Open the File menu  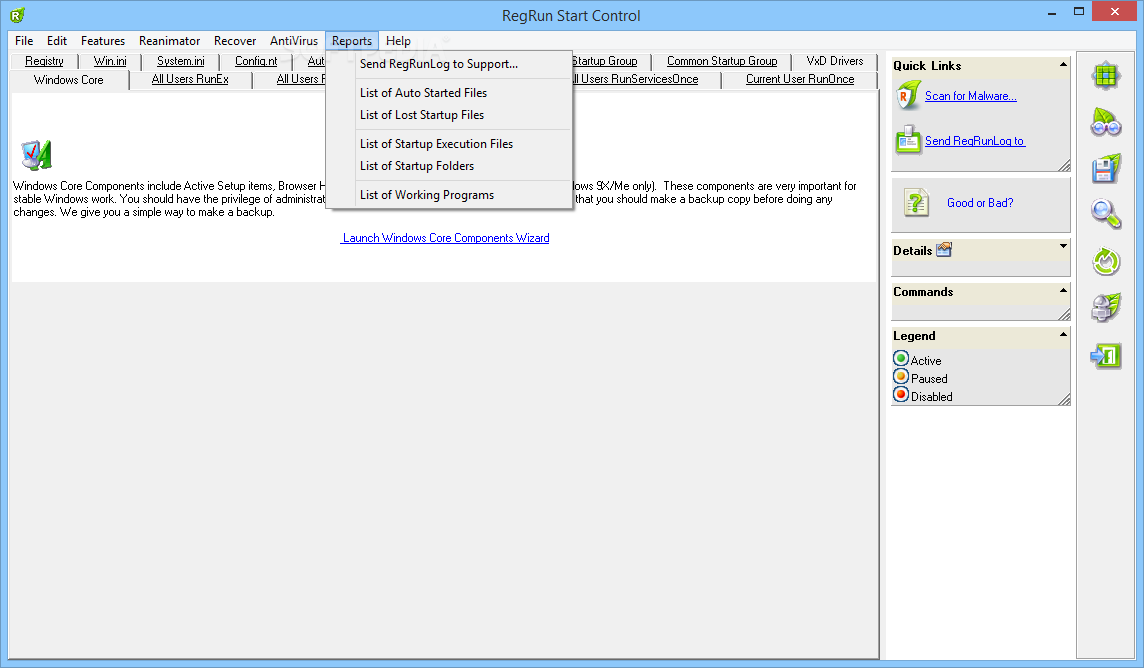pyautogui.click(x=24, y=41)
